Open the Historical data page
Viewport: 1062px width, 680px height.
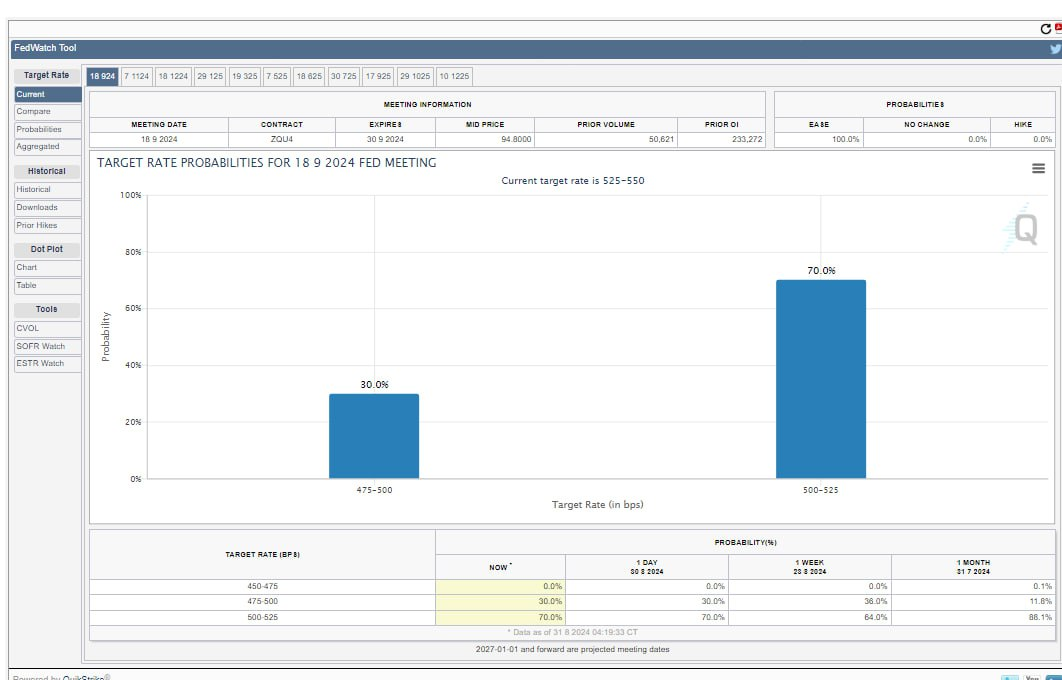[x=47, y=190]
